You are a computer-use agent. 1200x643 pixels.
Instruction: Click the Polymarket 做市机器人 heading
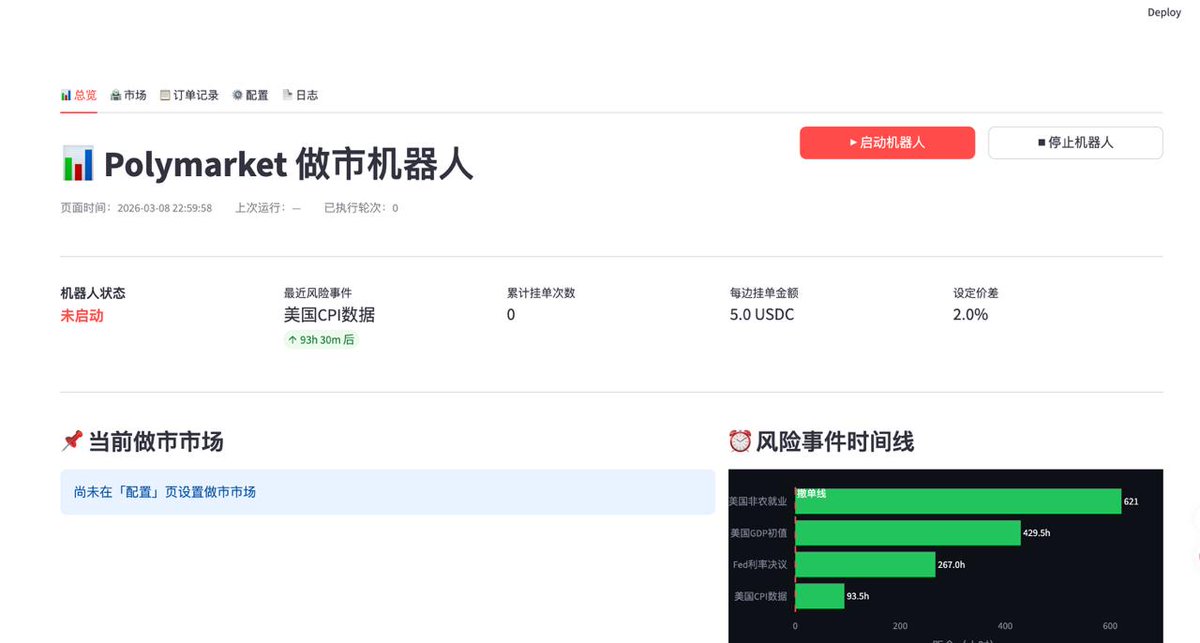click(288, 164)
